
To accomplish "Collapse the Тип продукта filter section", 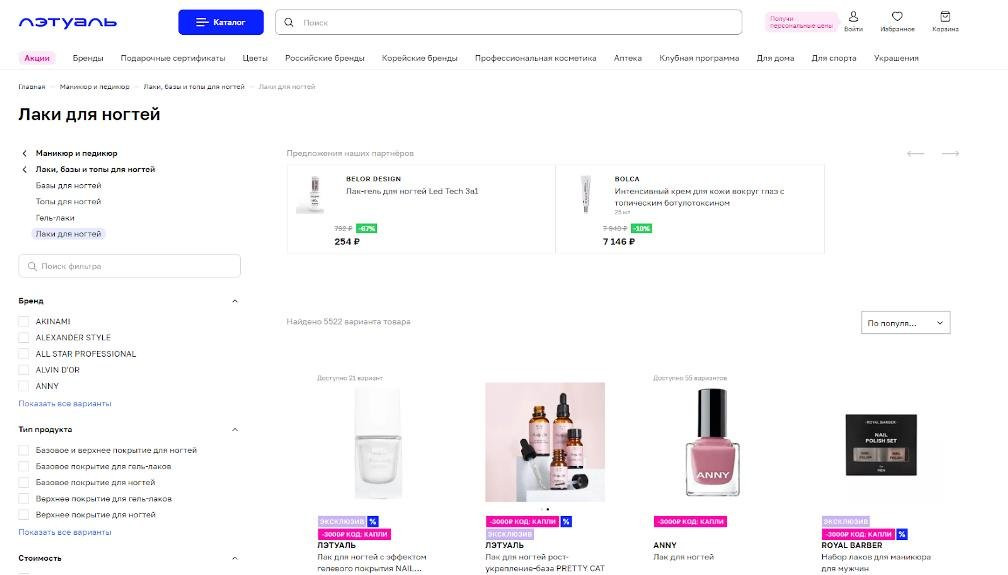I will [235, 430].
